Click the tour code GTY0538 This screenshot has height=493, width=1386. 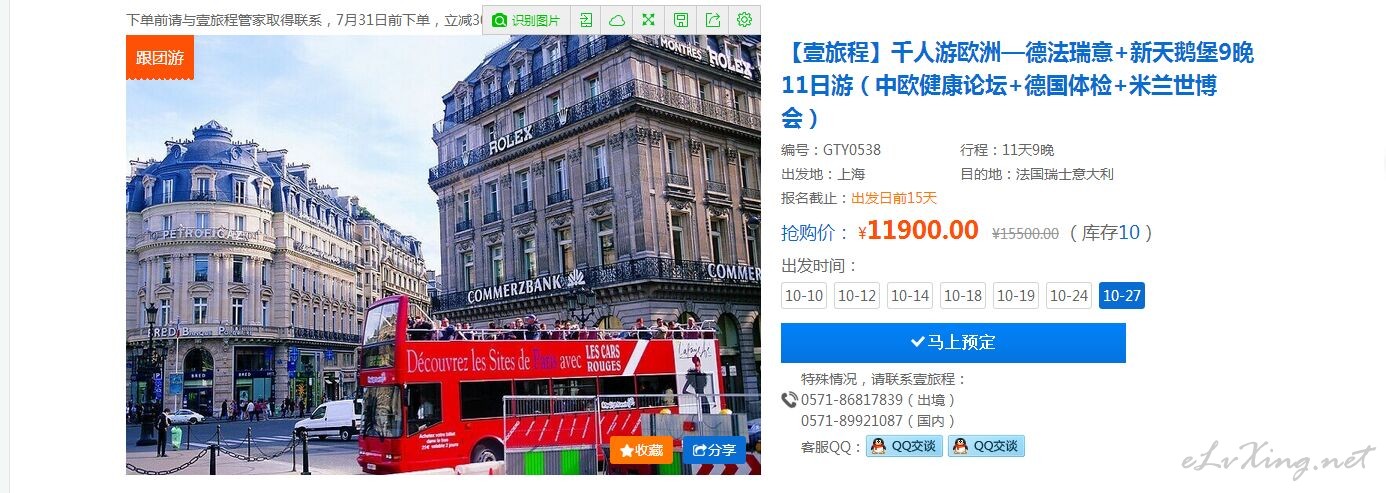(852, 150)
